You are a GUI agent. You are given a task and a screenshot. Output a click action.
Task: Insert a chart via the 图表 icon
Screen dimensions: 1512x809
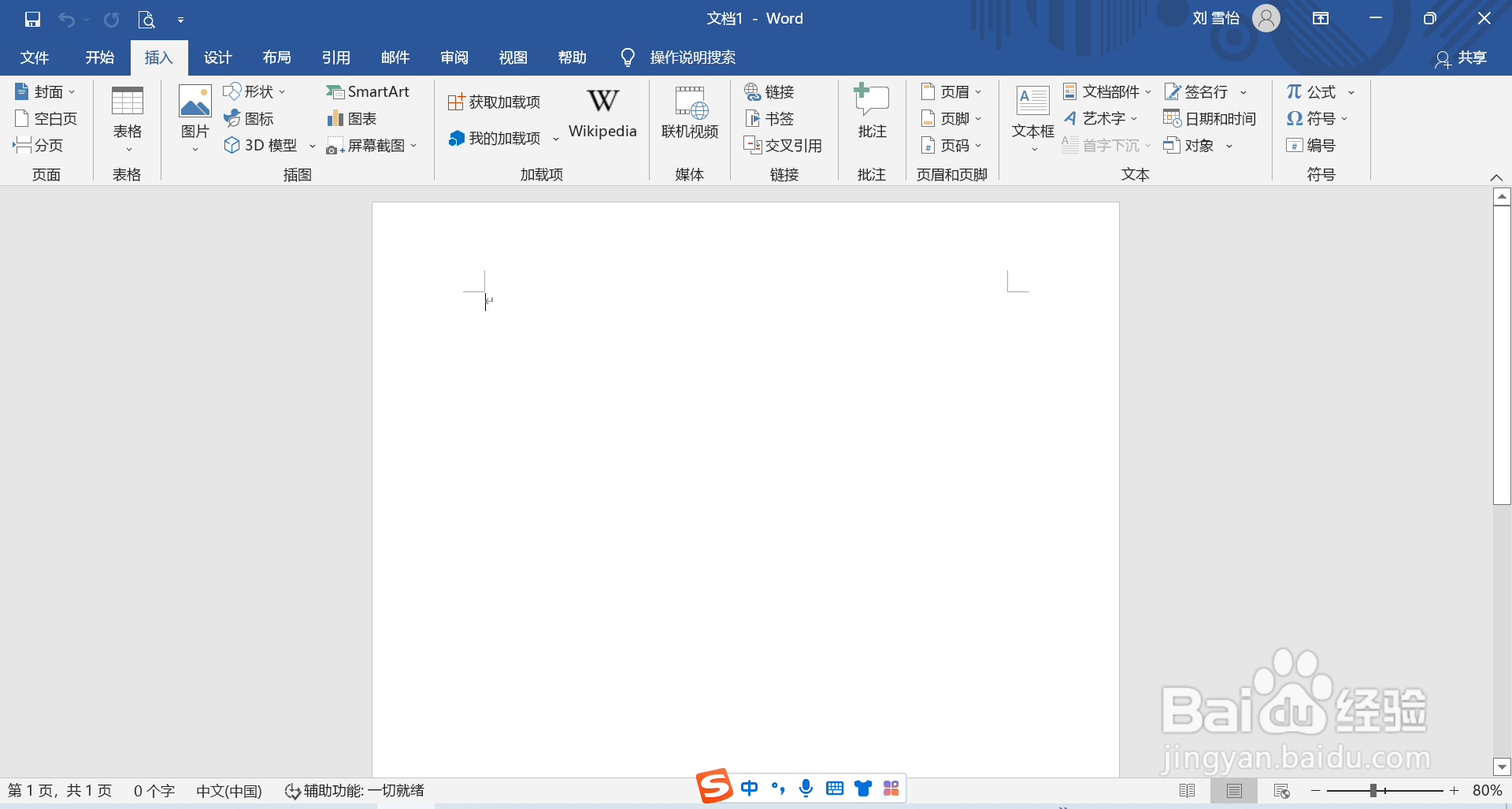352,118
